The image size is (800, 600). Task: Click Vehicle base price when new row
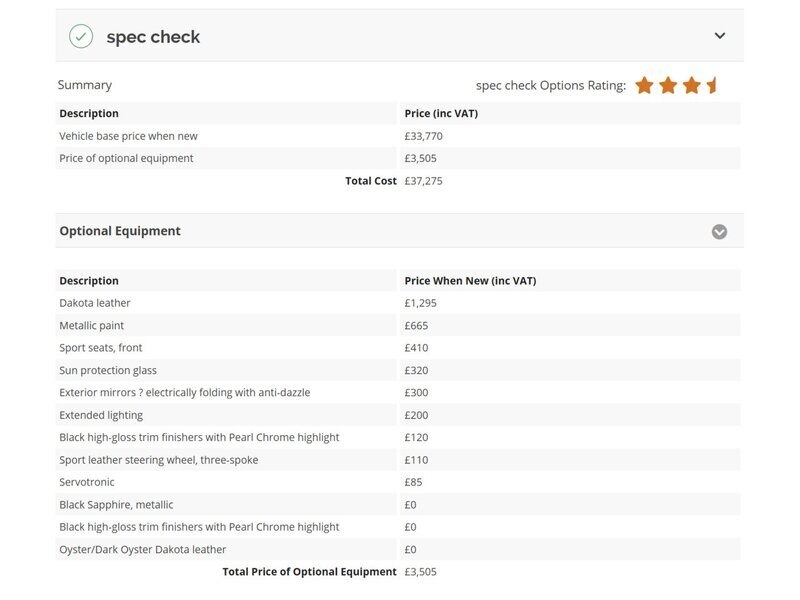point(398,136)
